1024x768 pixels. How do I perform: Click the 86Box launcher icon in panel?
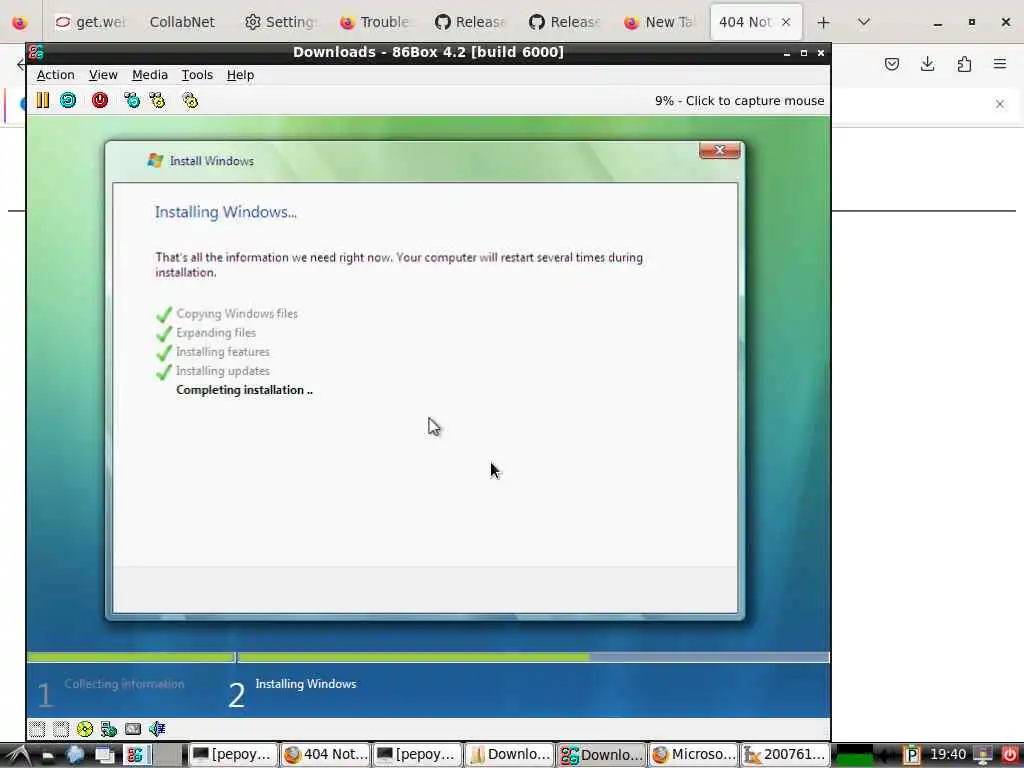[x=135, y=755]
